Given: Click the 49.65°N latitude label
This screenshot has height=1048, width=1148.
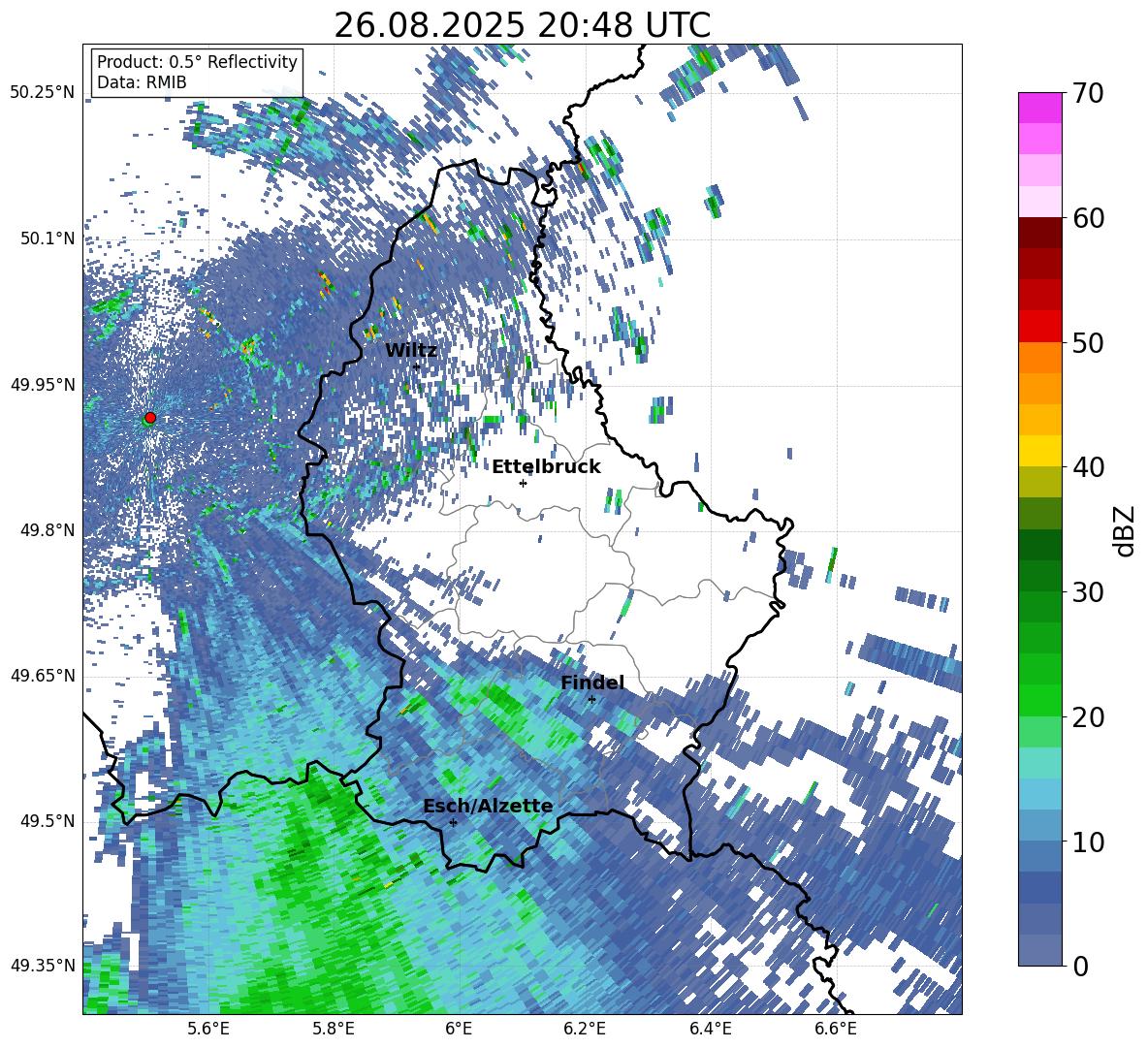Looking at the screenshot, I should (43, 675).
